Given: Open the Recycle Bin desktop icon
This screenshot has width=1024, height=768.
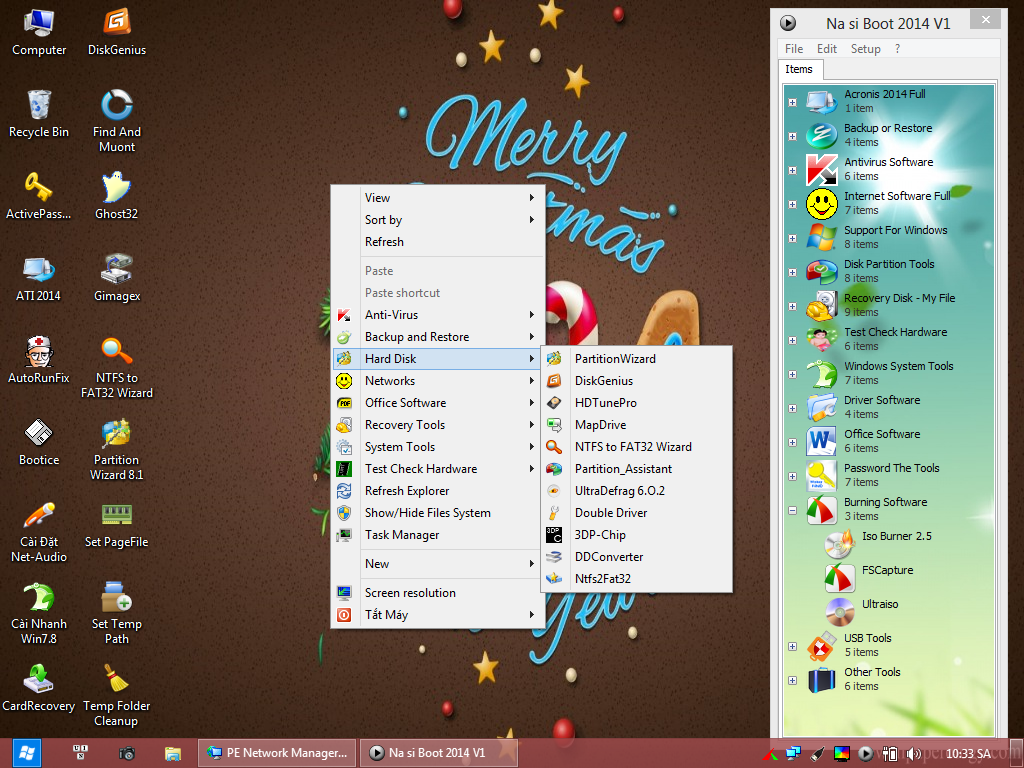Looking at the screenshot, I should [x=39, y=114].
